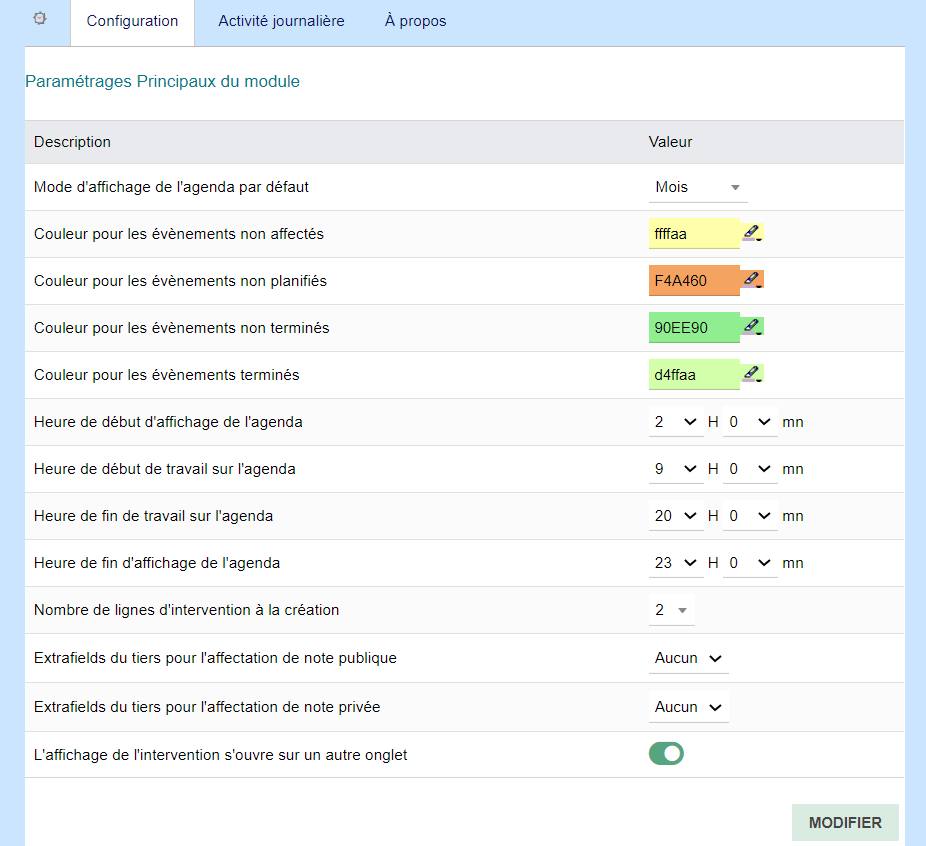Click the MODIFIER button
This screenshot has height=846, width=926.
tap(845, 823)
